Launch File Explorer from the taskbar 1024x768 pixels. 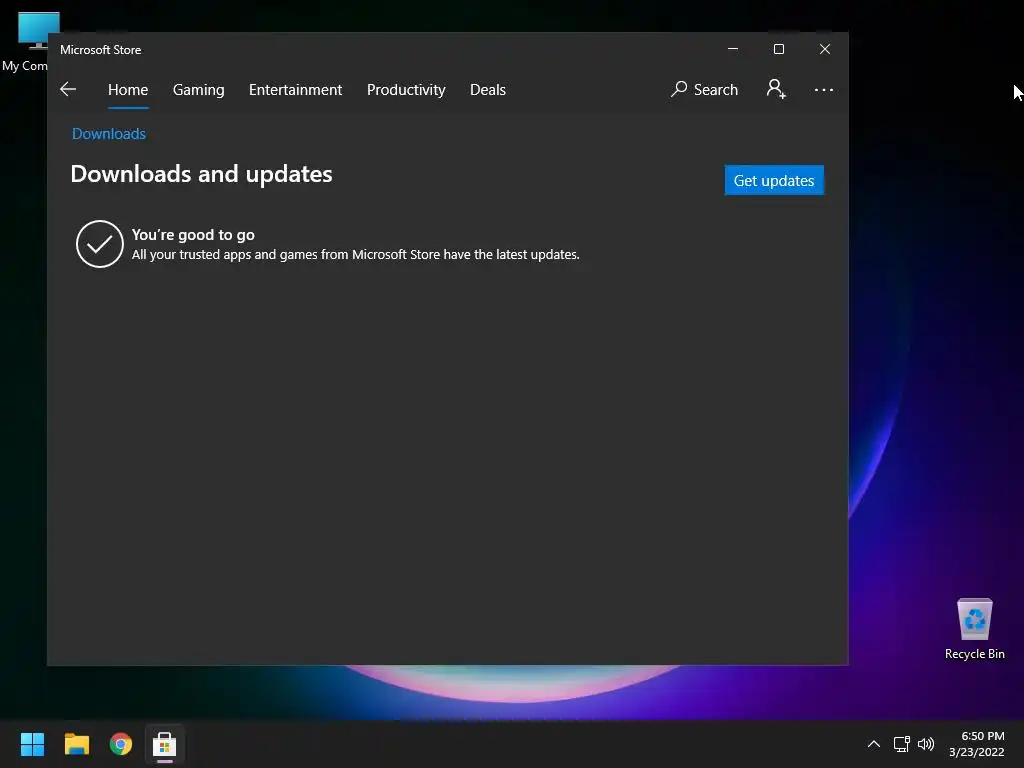pos(76,744)
